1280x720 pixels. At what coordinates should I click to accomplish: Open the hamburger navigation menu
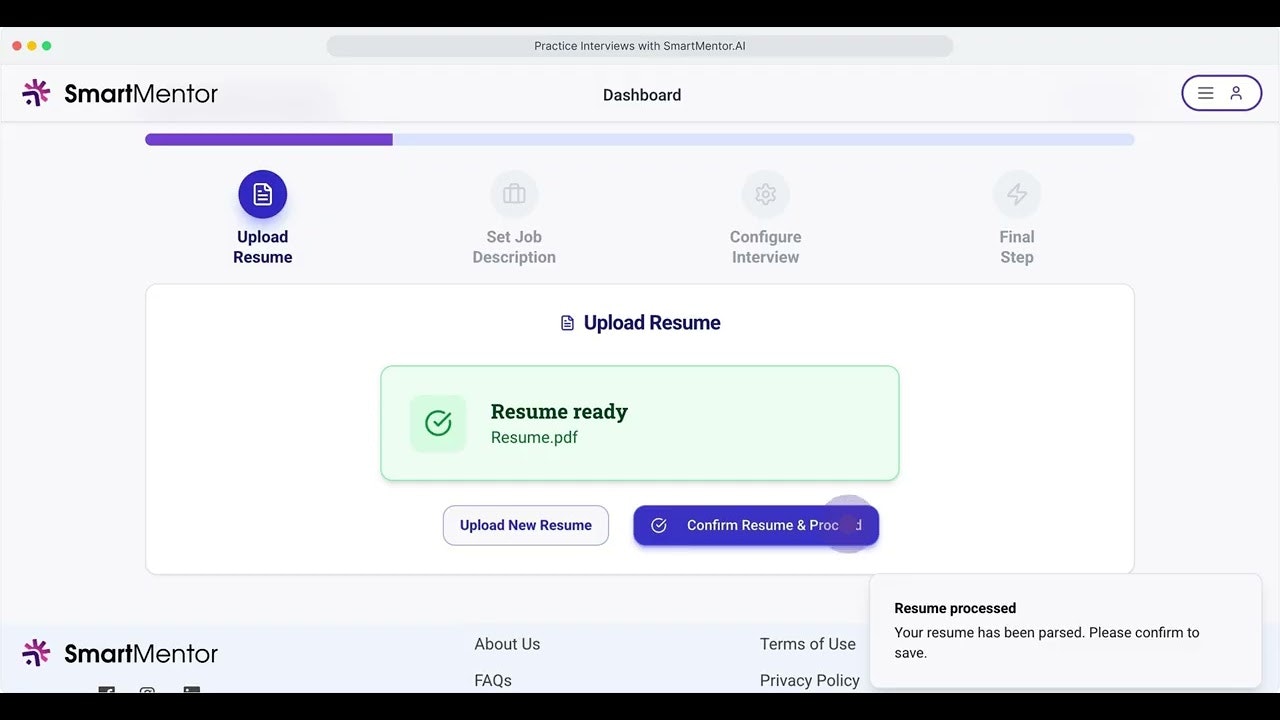(x=1206, y=92)
